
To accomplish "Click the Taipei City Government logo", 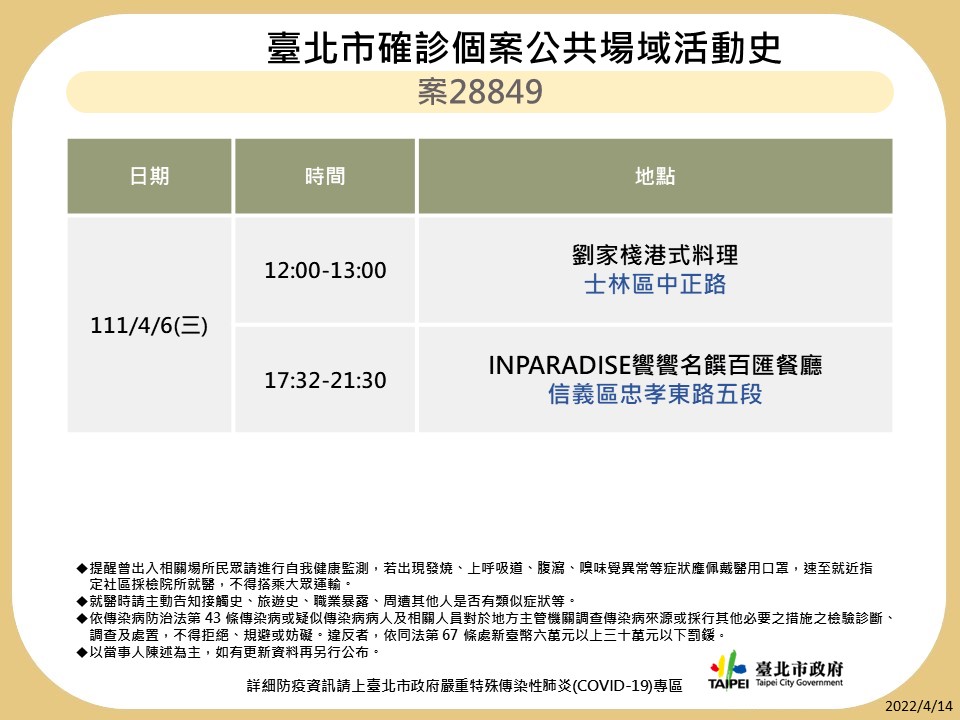I will pyautogui.click(x=729, y=671).
